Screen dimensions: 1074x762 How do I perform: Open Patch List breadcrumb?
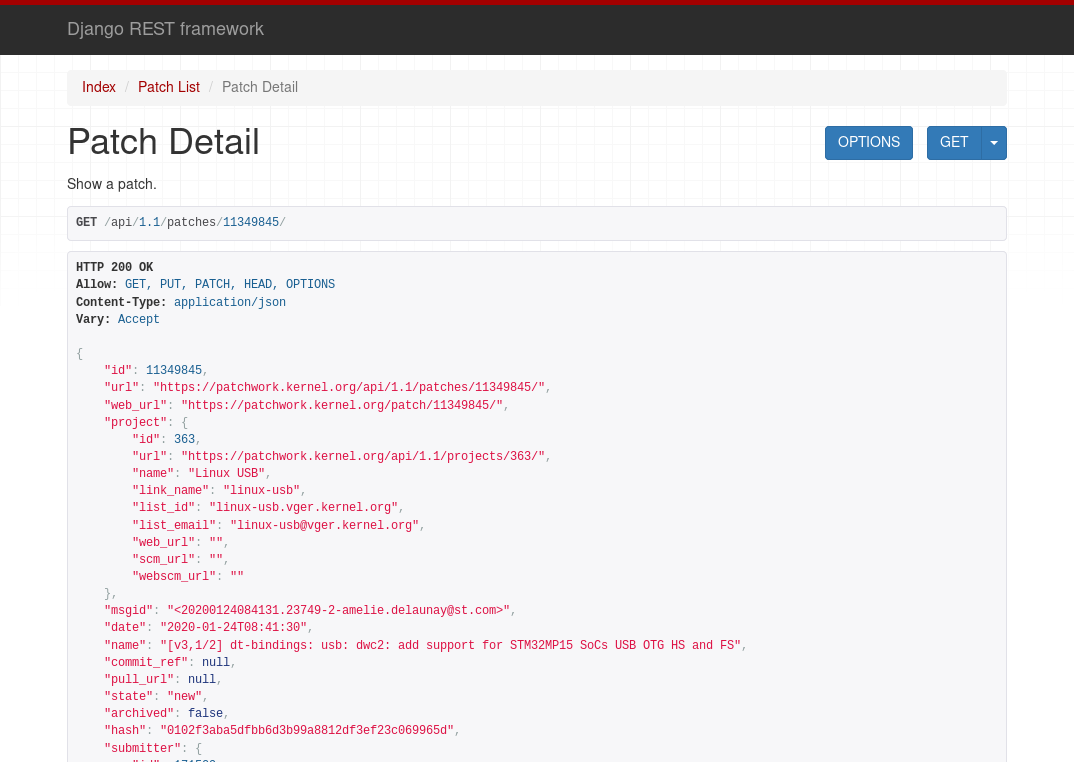click(x=168, y=87)
